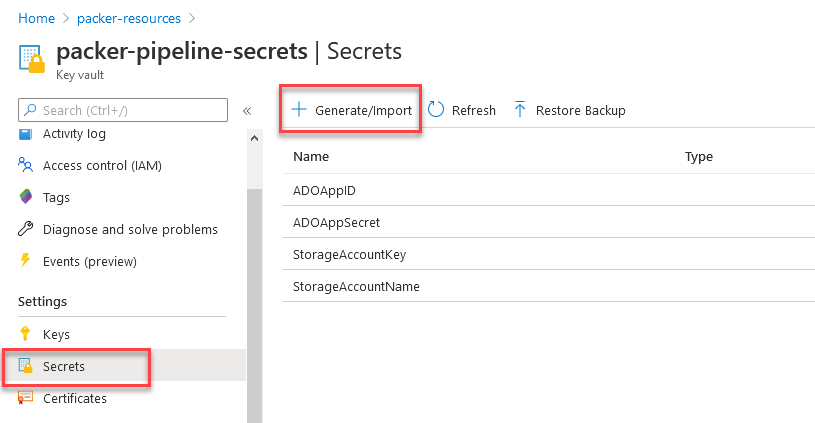The image size is (815, 423).
Task: Click the Restore Backup button
Action: coord(569,110)
